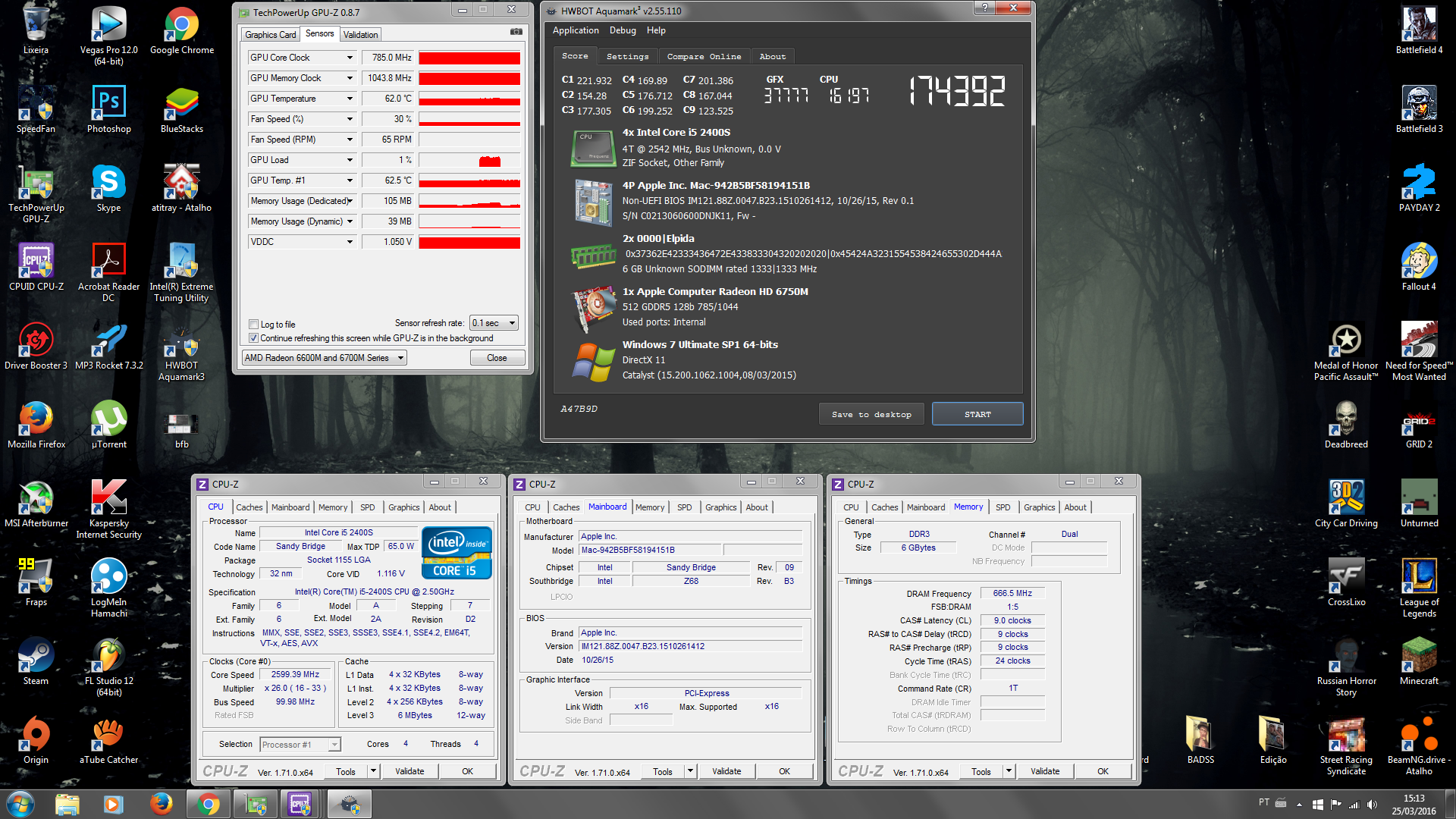1456x819 pixels.
Task: Click START button in Aquamark
Action: [x=977, y=414]
